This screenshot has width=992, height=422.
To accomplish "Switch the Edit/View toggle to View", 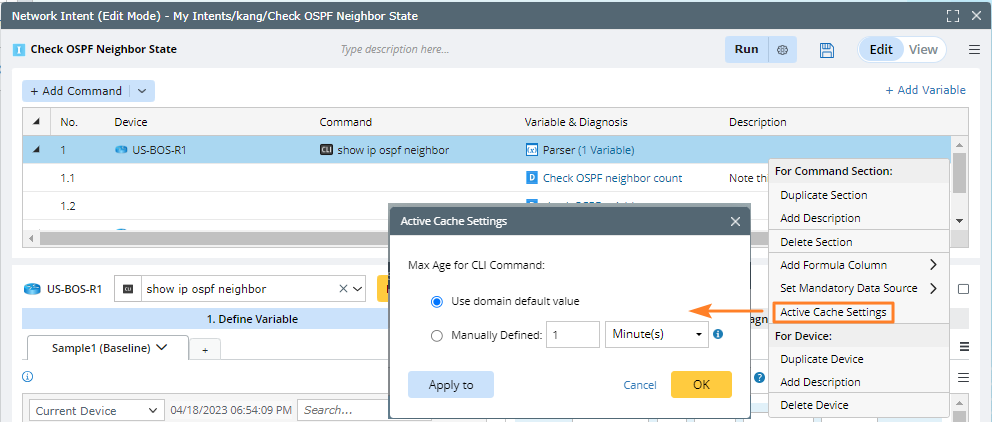I will click(x=923, y=50).
